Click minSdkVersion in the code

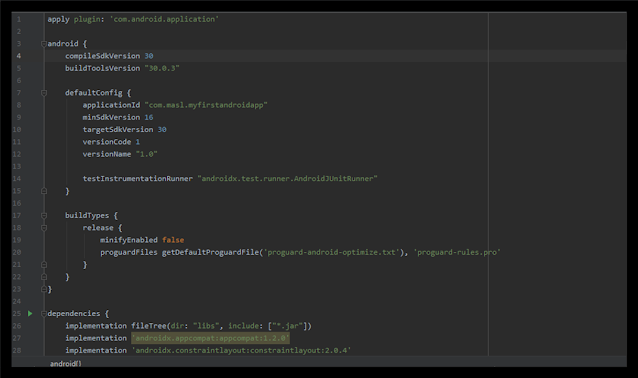coord(111,117)
